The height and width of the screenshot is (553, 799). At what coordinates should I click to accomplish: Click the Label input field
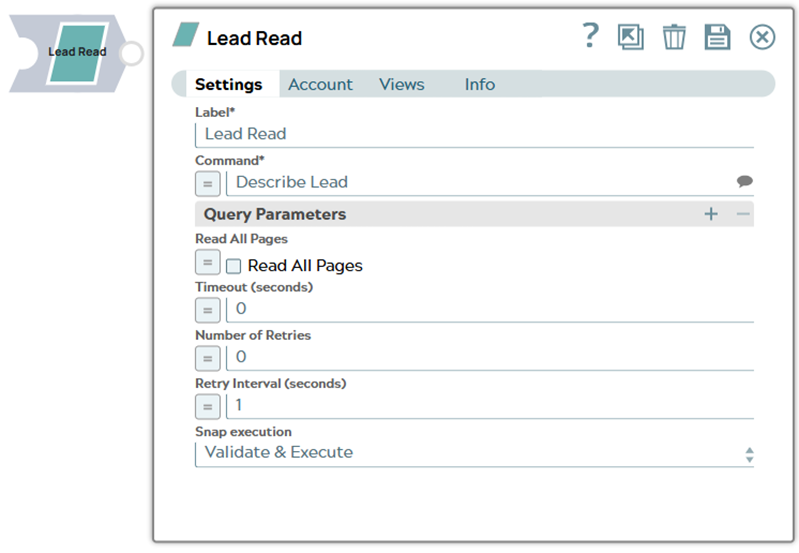point(474,135)
